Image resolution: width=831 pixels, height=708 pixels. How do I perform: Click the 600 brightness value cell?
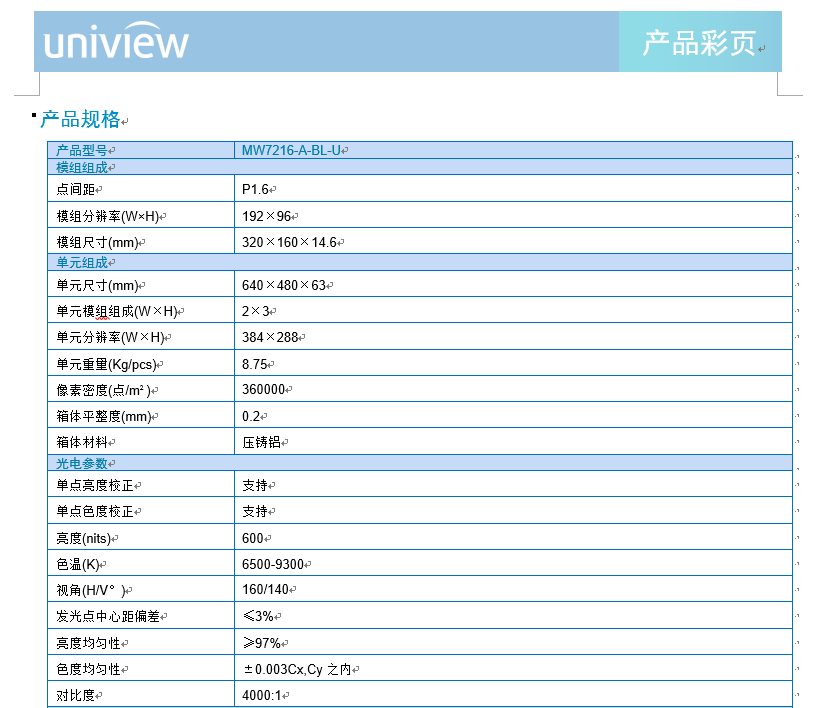[x=253, y=538]
